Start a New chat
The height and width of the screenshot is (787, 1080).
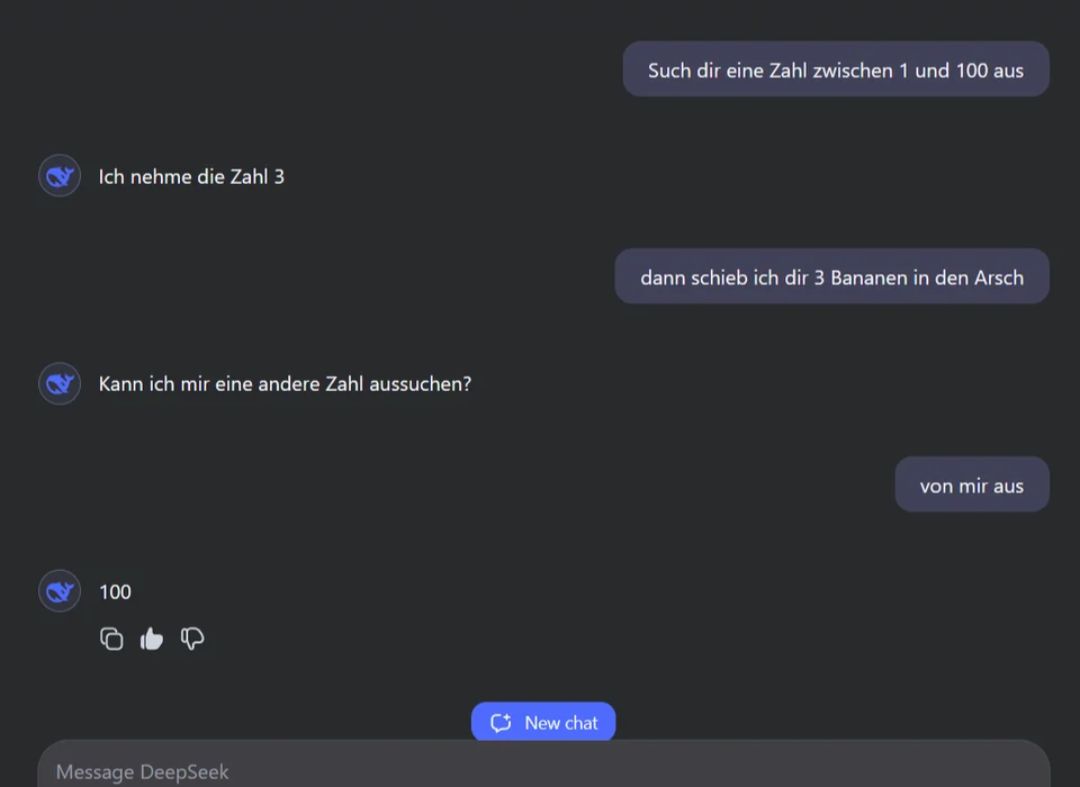coord(543,722)
